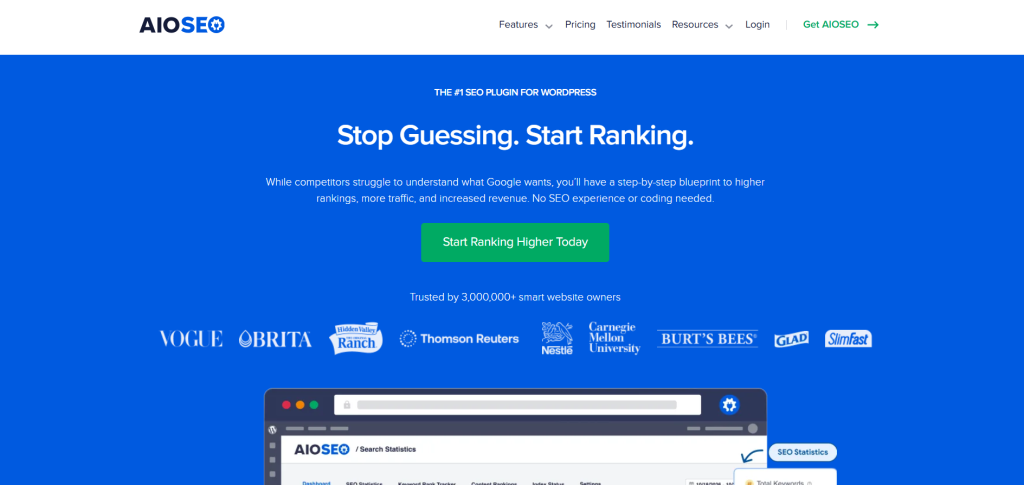Screen dimensions: 1024x485
Task: Click the Glad brand logo
Action: coord(792,339)
